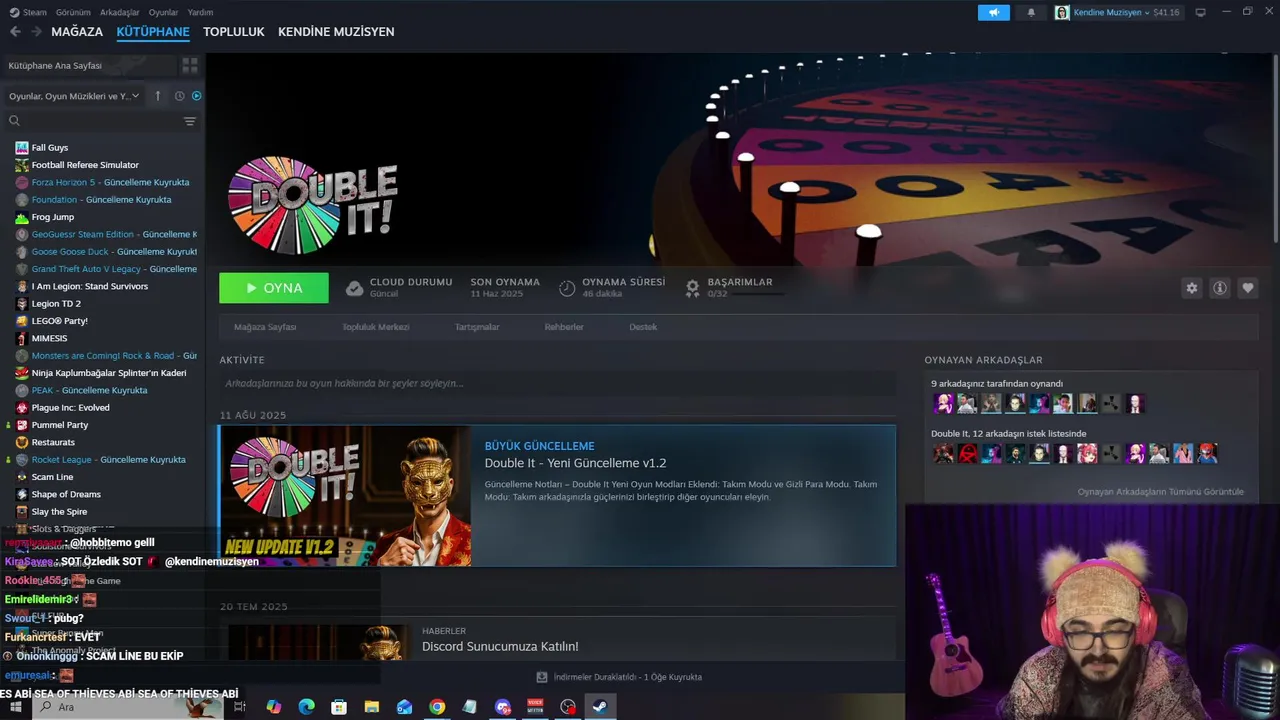Toggle the ready-to-play filter icon
The width and height of the screenshot is (1280, 720).
coord(196,96)
